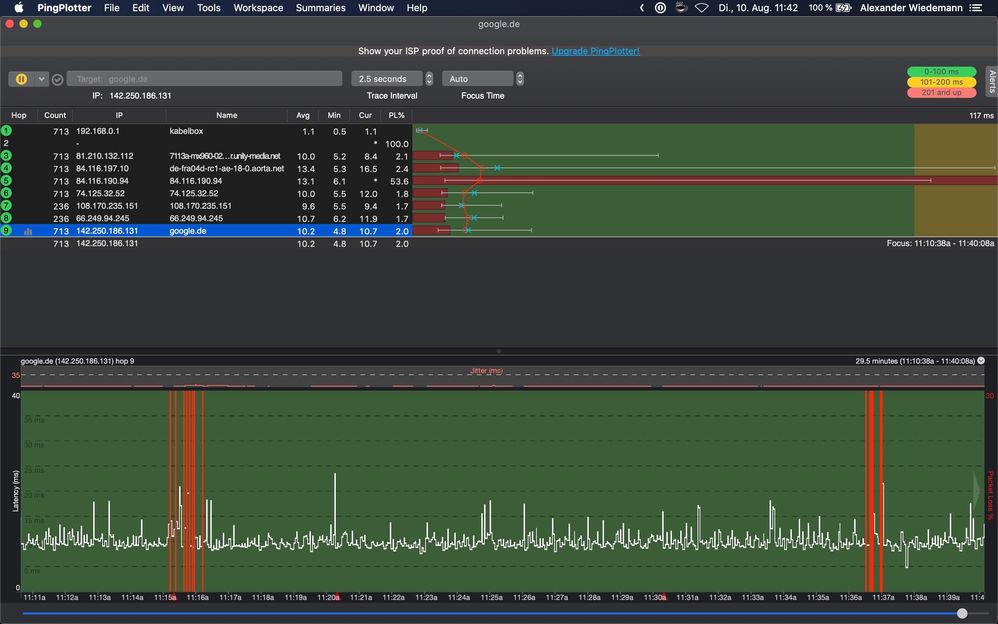Click the red marker at 11:20a on timeline
The width and height of the screenshot is (998, 624).
[x=337, y=597]
